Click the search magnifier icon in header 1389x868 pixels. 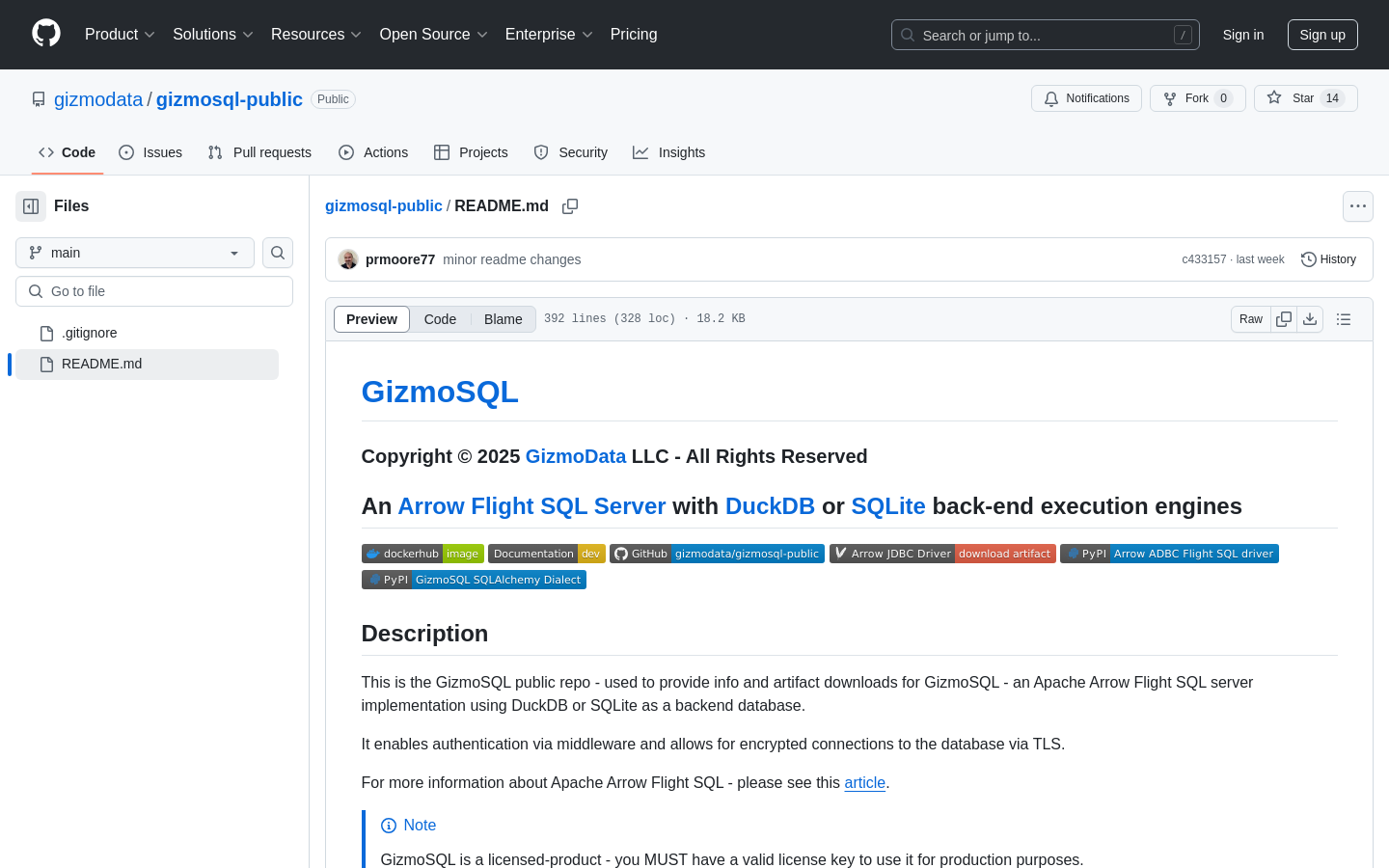coord(908,35)
